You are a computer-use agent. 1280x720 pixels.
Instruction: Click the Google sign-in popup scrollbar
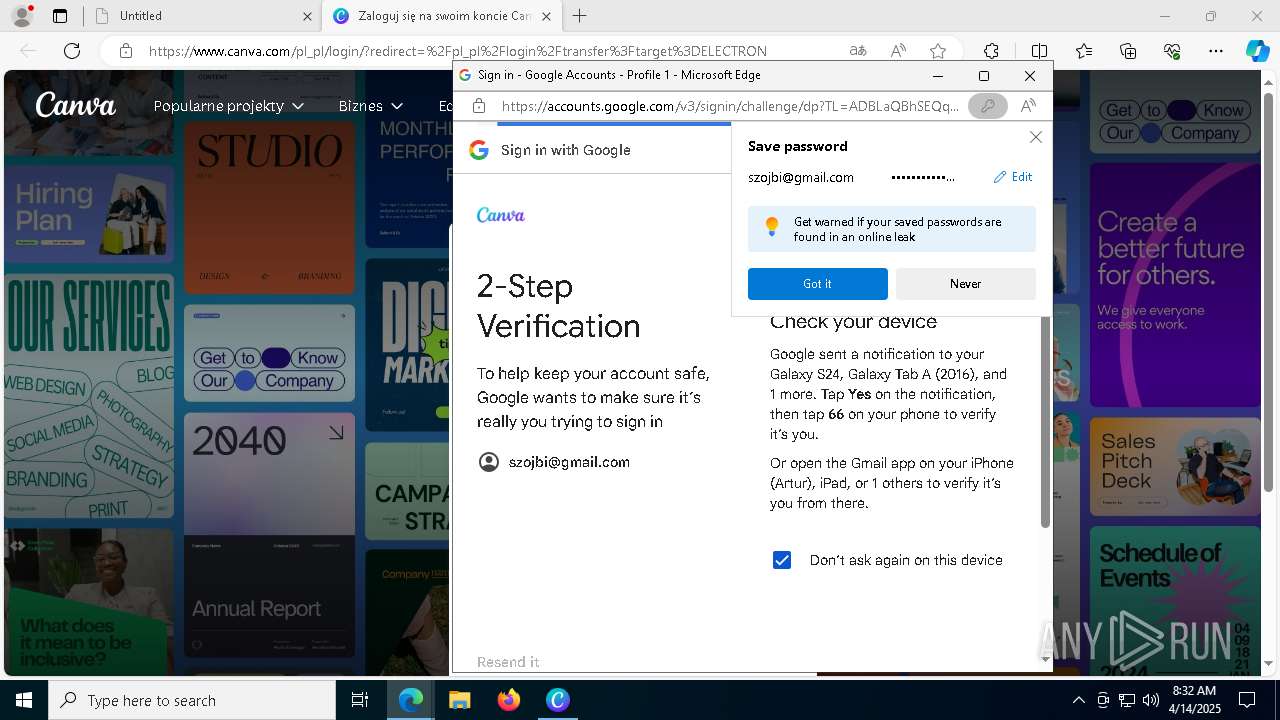(x=1046, y=420)
